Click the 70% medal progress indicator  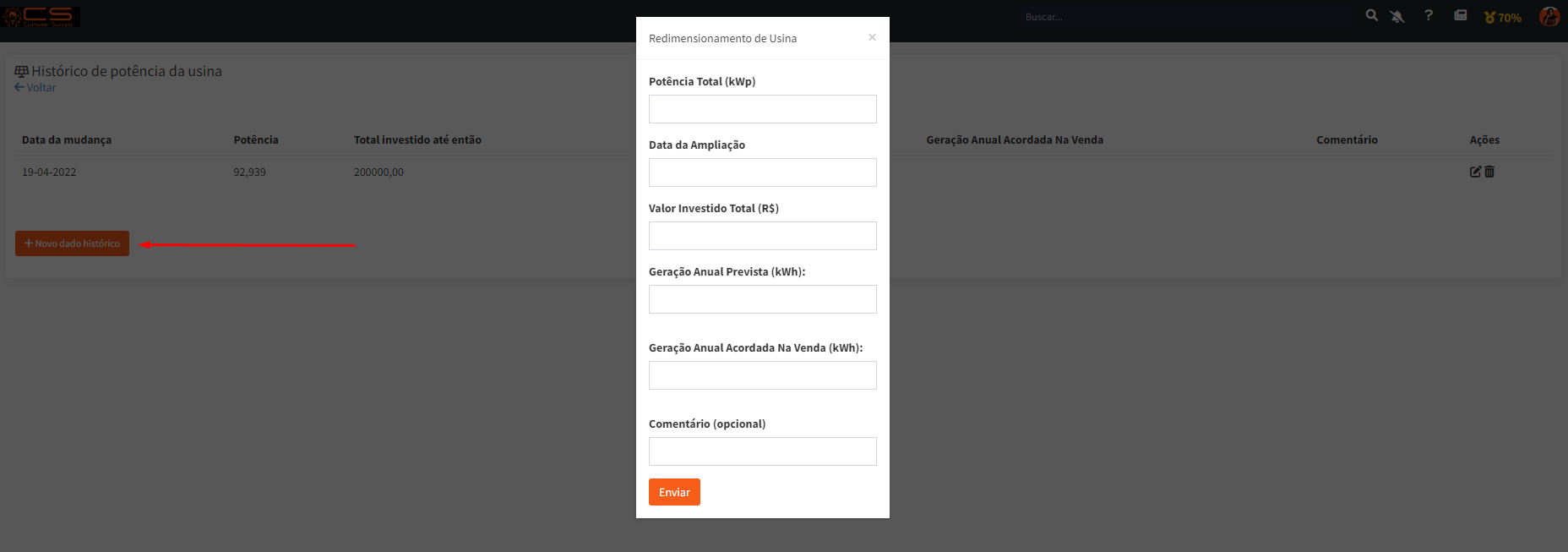click(1503, 17)
